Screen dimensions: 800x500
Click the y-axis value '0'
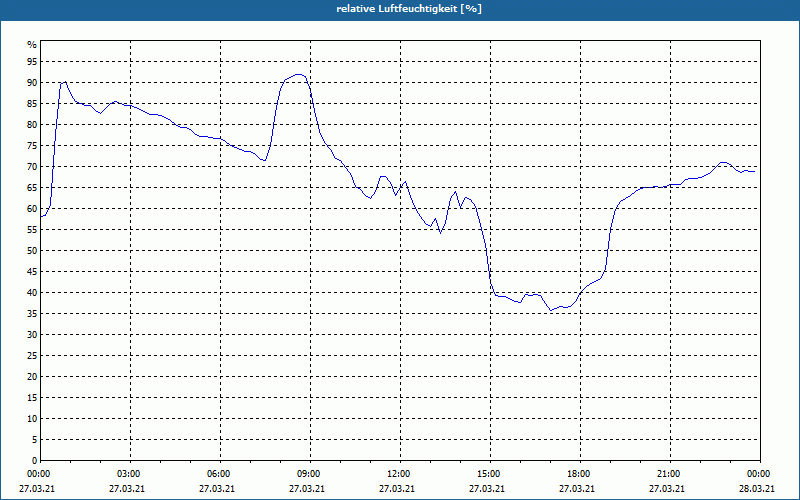pyautogui.click(x=35, y=461)
